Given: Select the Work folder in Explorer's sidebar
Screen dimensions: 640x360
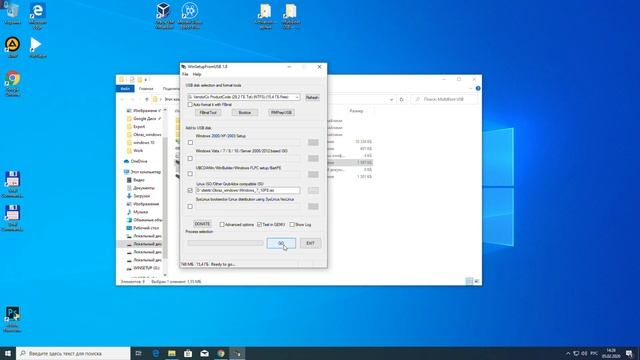Looking at the screenshot, I should click(135, 151).
